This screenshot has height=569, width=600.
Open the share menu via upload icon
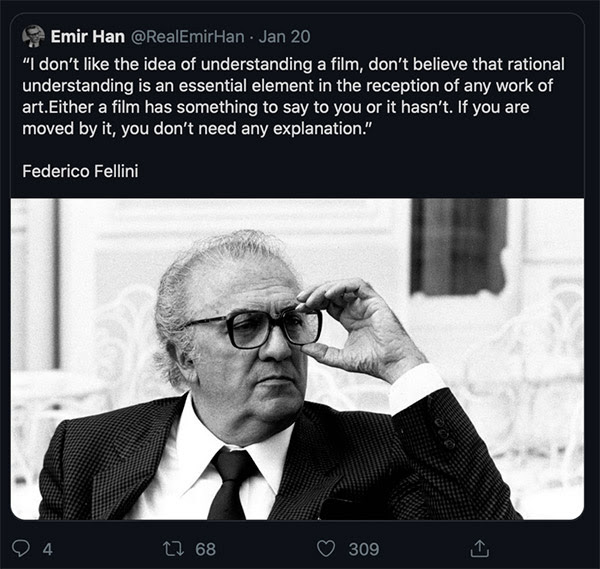[x=479, y=548]
